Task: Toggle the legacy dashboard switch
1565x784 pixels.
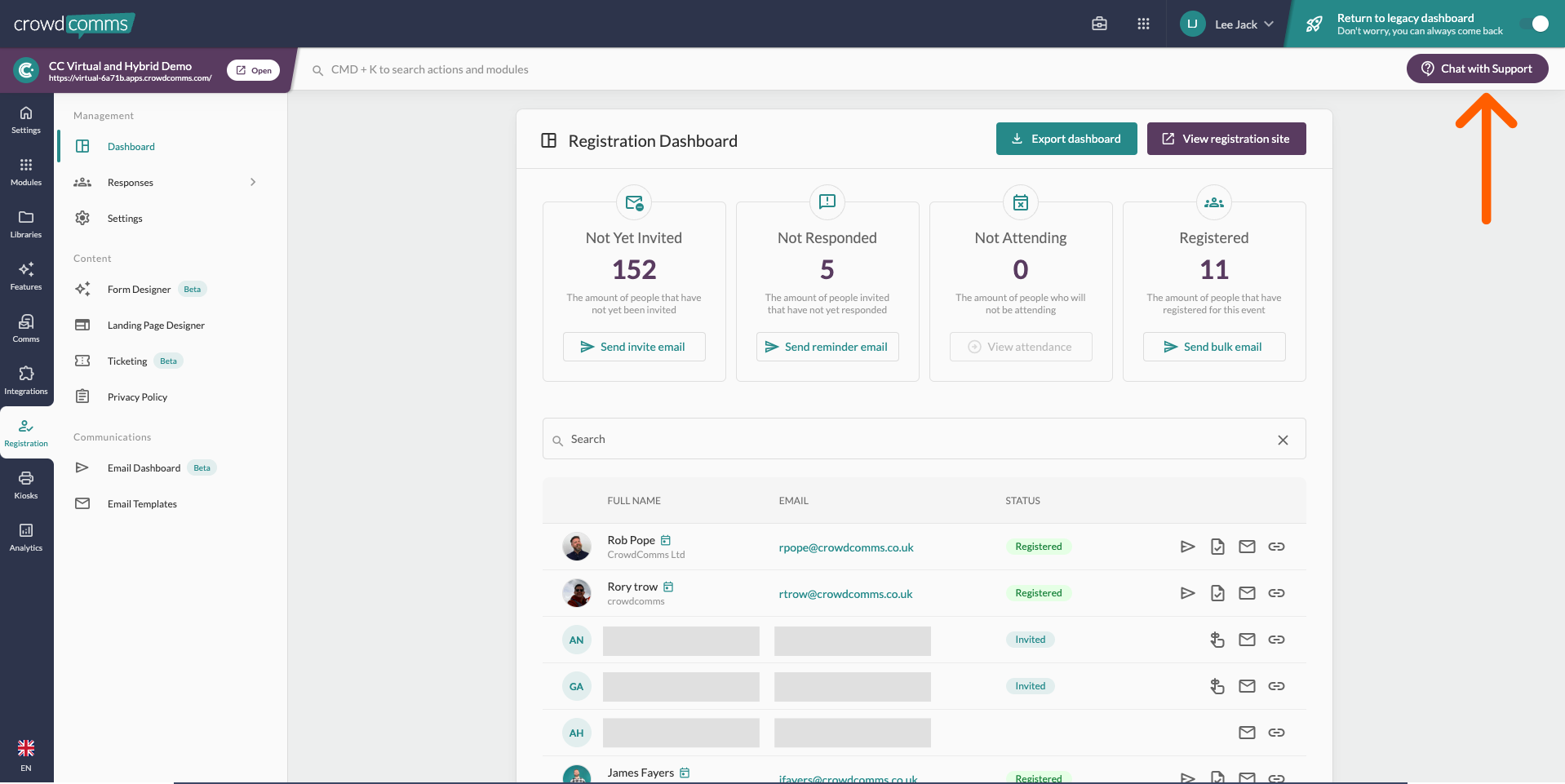Action: click(x=1533, y=24)
